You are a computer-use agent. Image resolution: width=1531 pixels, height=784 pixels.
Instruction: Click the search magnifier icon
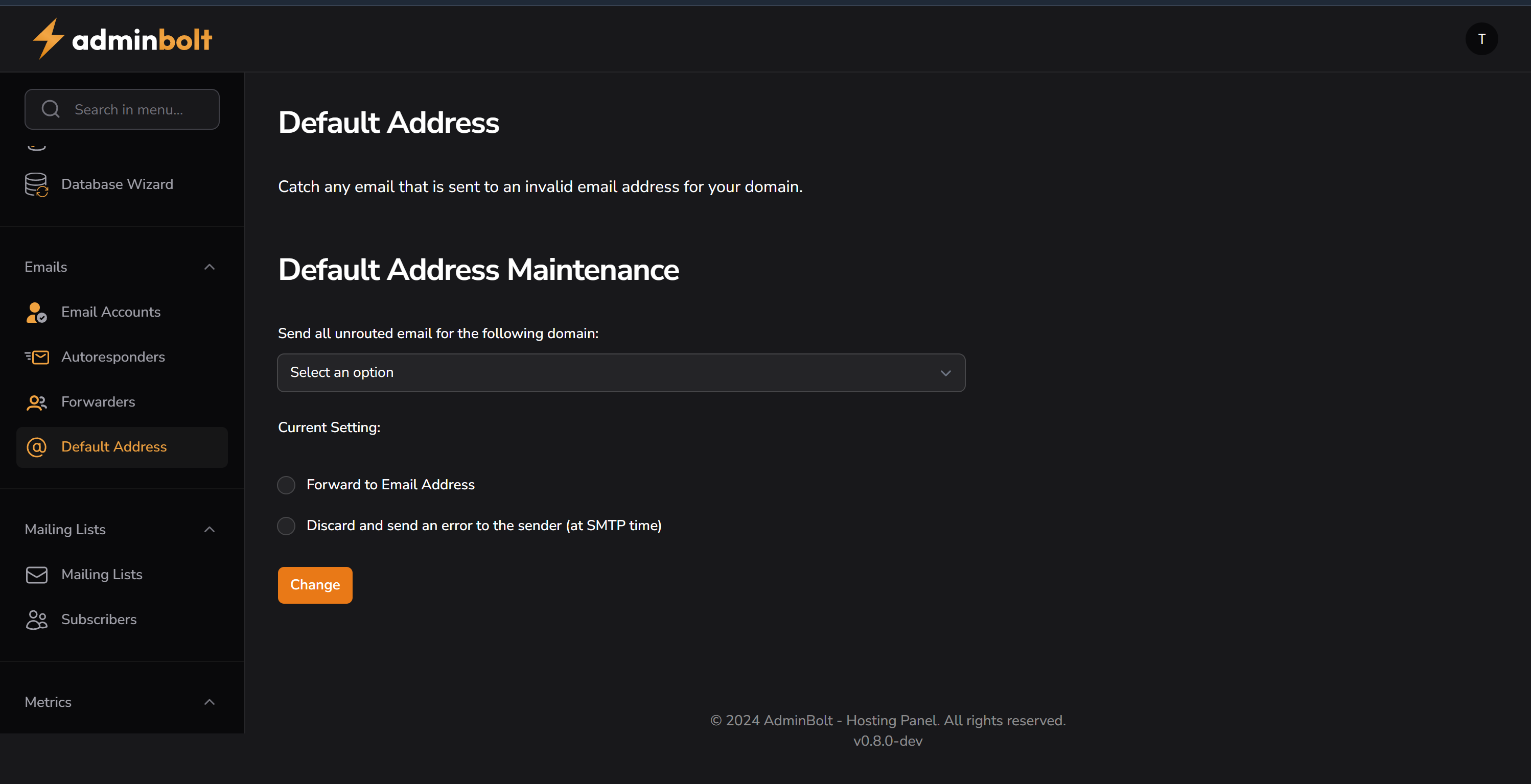pos(50,109)
